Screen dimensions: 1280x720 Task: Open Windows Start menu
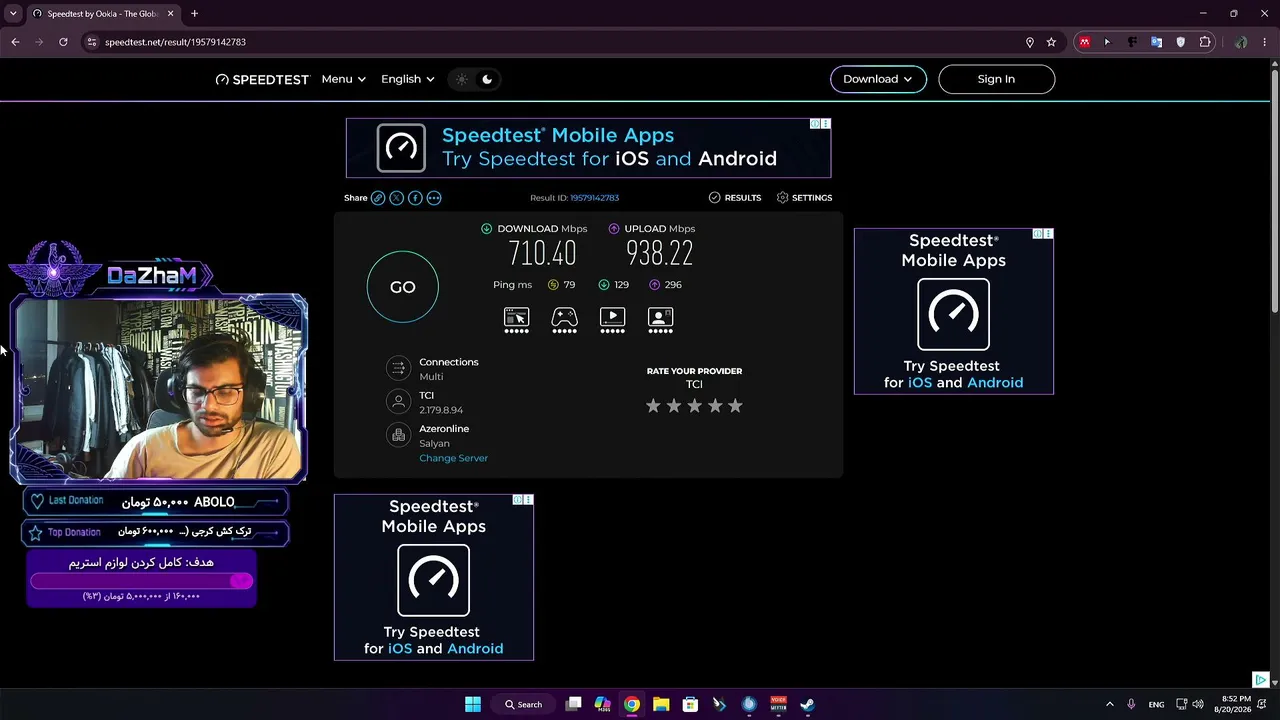click(x=473, y=704)
